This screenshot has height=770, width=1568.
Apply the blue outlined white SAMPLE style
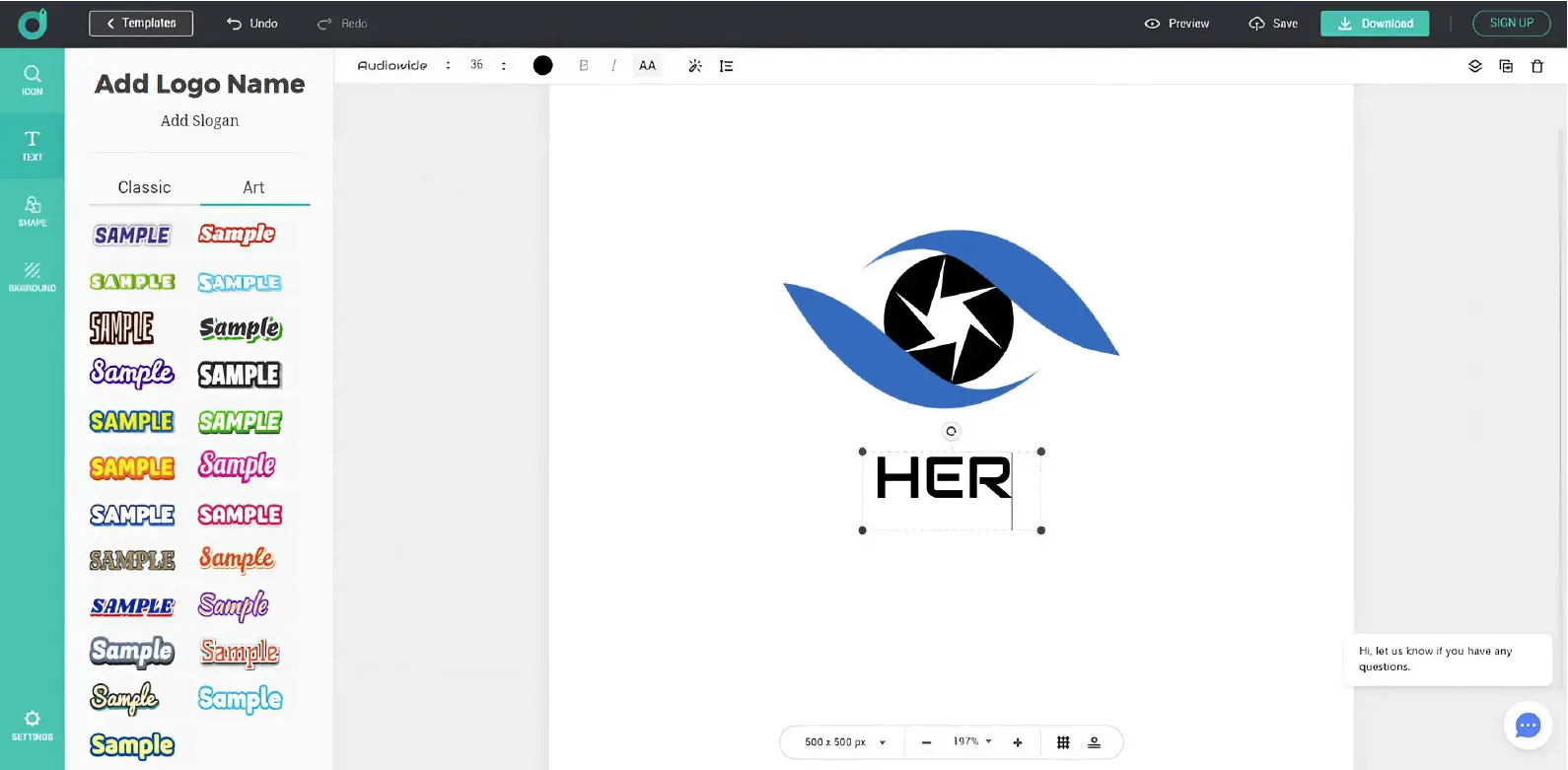point(132,515)
